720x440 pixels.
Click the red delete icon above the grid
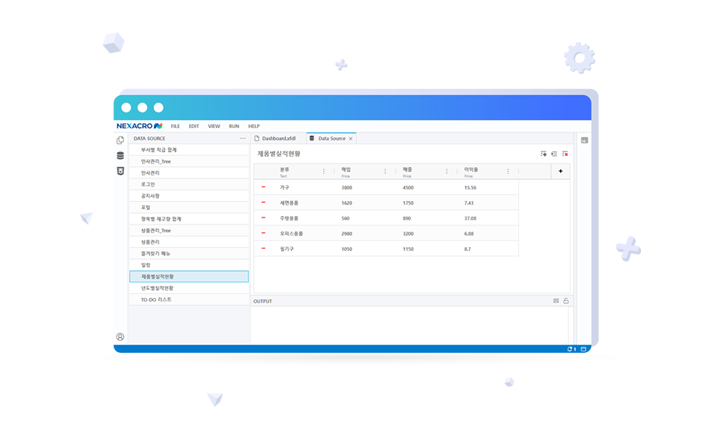[565, 154]
